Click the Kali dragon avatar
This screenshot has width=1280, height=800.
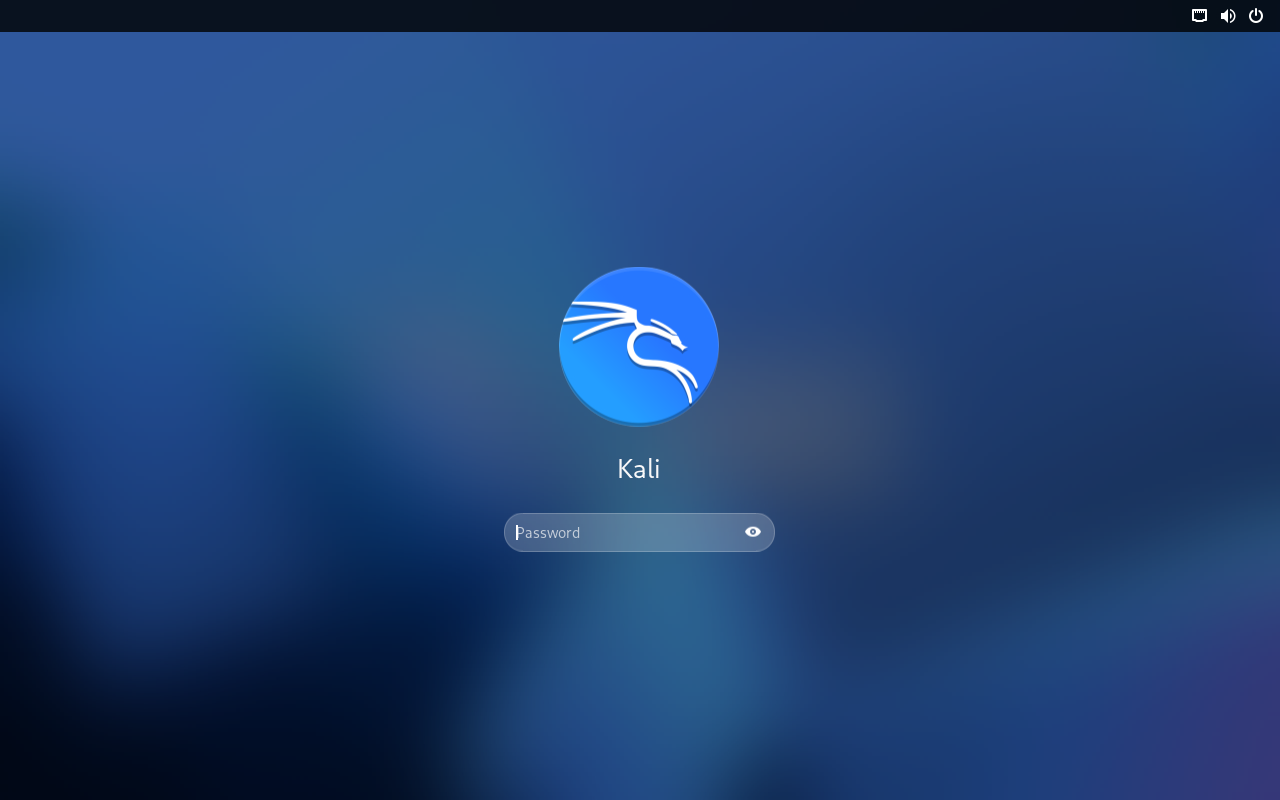[x=639, y=346]
